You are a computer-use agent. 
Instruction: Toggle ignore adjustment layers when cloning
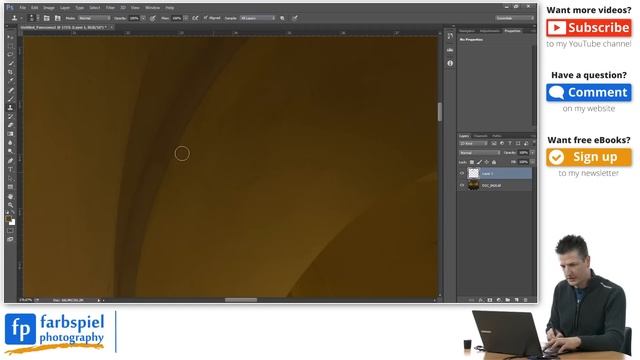tap(282, 18)
